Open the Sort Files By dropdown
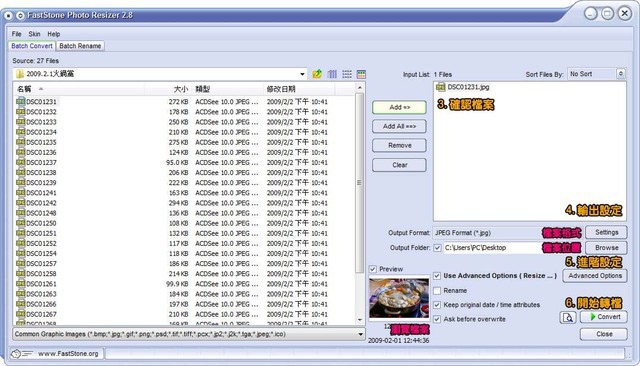The width and height of the screenshot is (640, 366). coord(620,74)
